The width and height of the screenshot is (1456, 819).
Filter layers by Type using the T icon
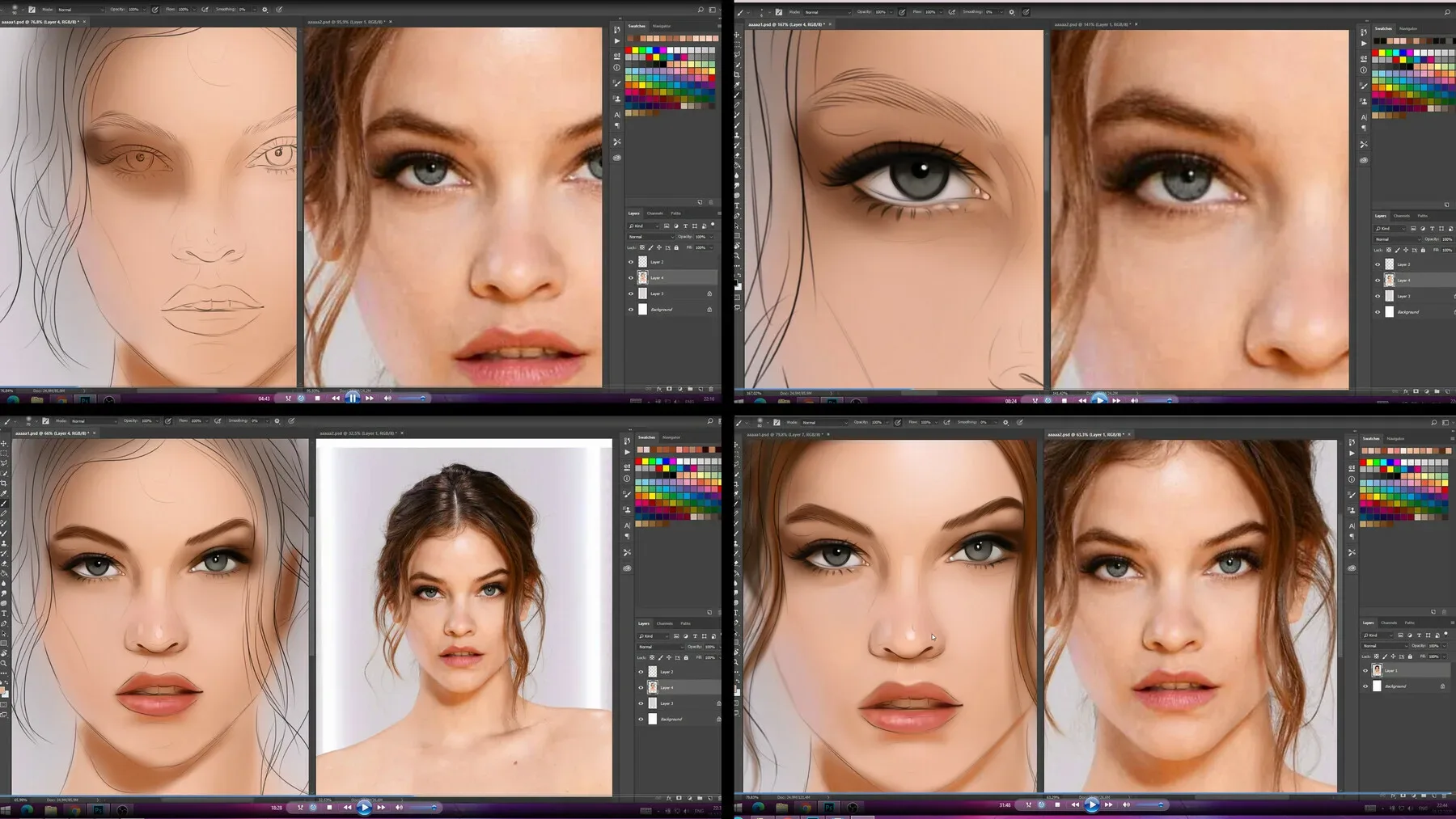(686, 226)
